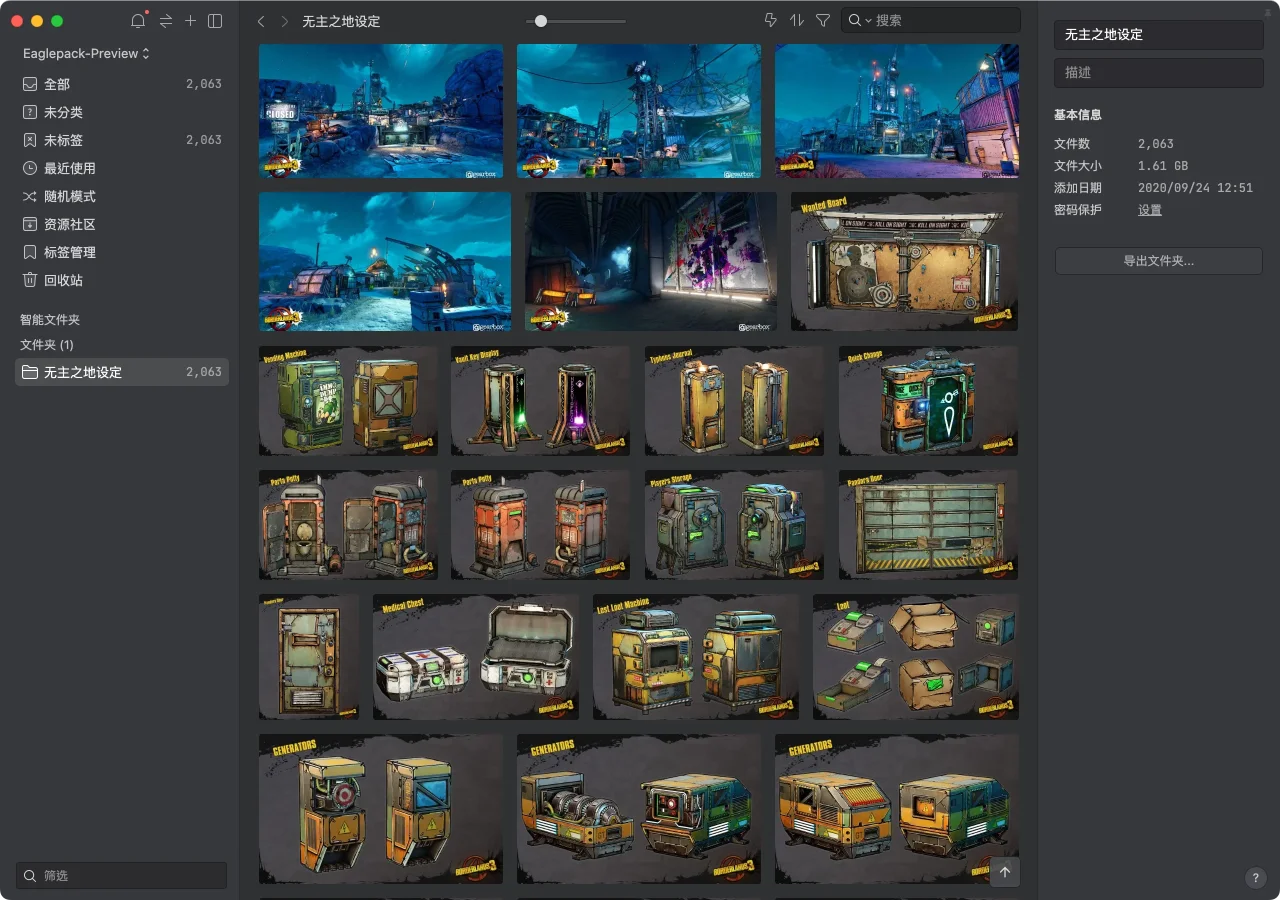Viewport: 1280px width, 900px height.
Task: Select the 无主之地设定 folder in sidebar
Action: [x=122, y=372]
